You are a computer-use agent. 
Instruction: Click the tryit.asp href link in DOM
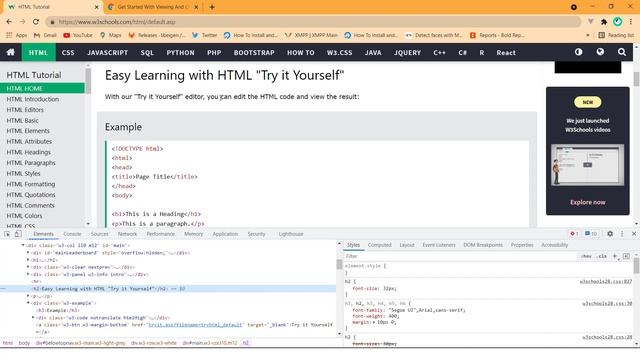[x=195, y=325]
